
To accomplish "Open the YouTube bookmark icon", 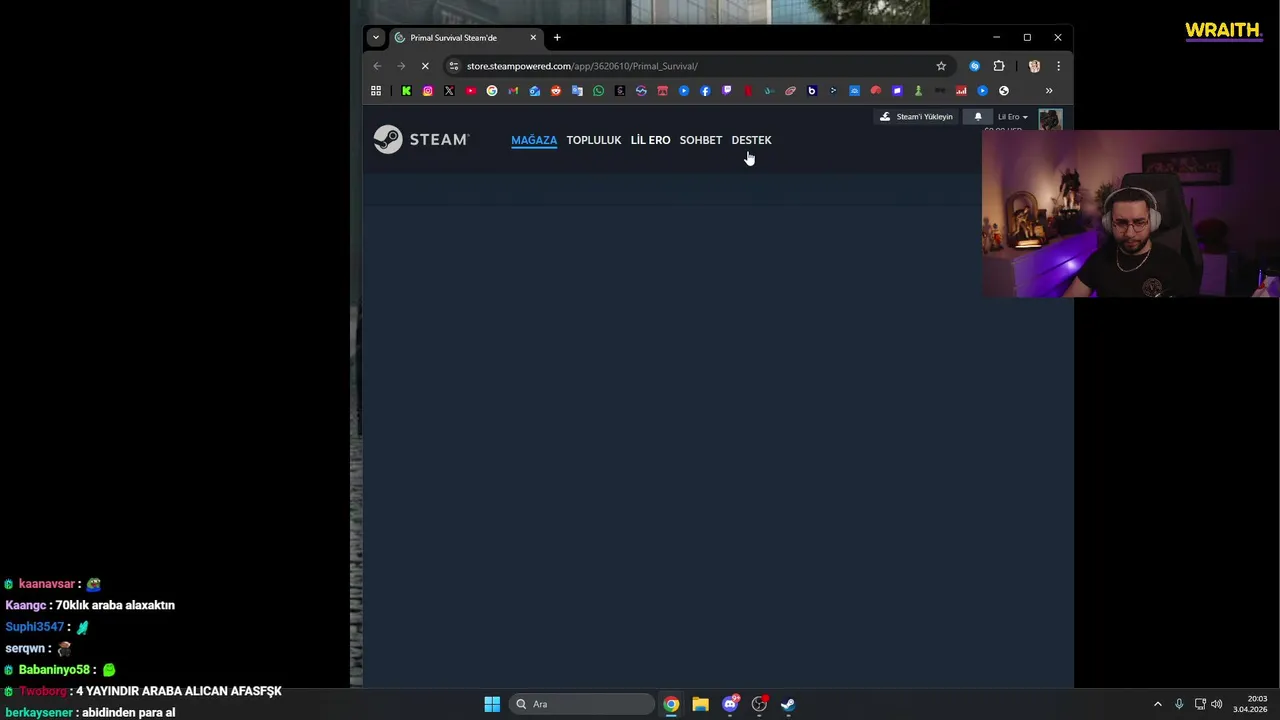I will tap(470, 91).
